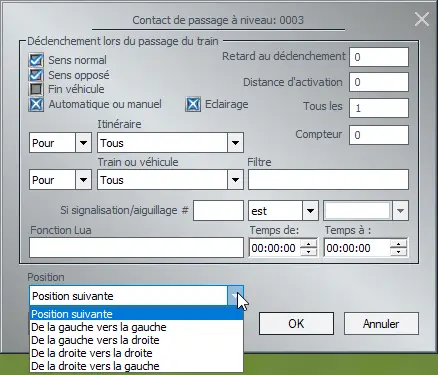Close the dialog with the X

tap(422, 19)
